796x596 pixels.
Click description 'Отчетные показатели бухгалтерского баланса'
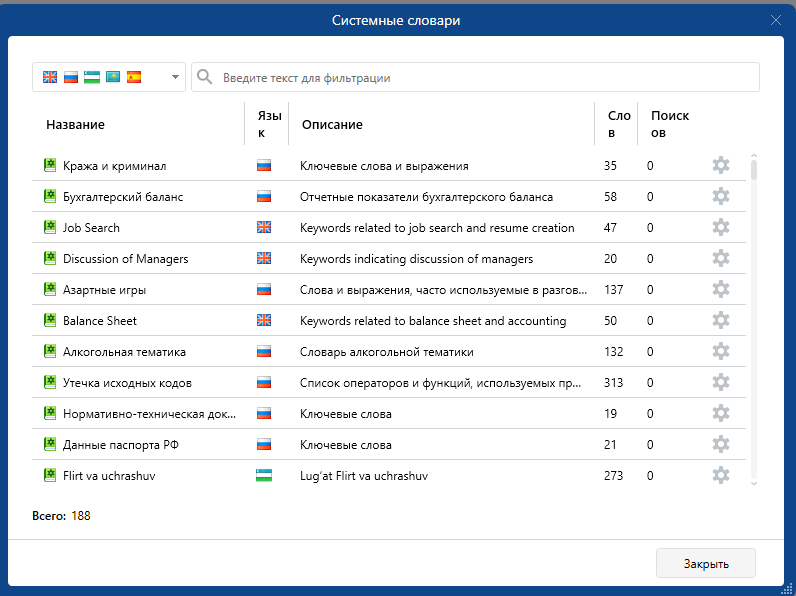(426, 197)
